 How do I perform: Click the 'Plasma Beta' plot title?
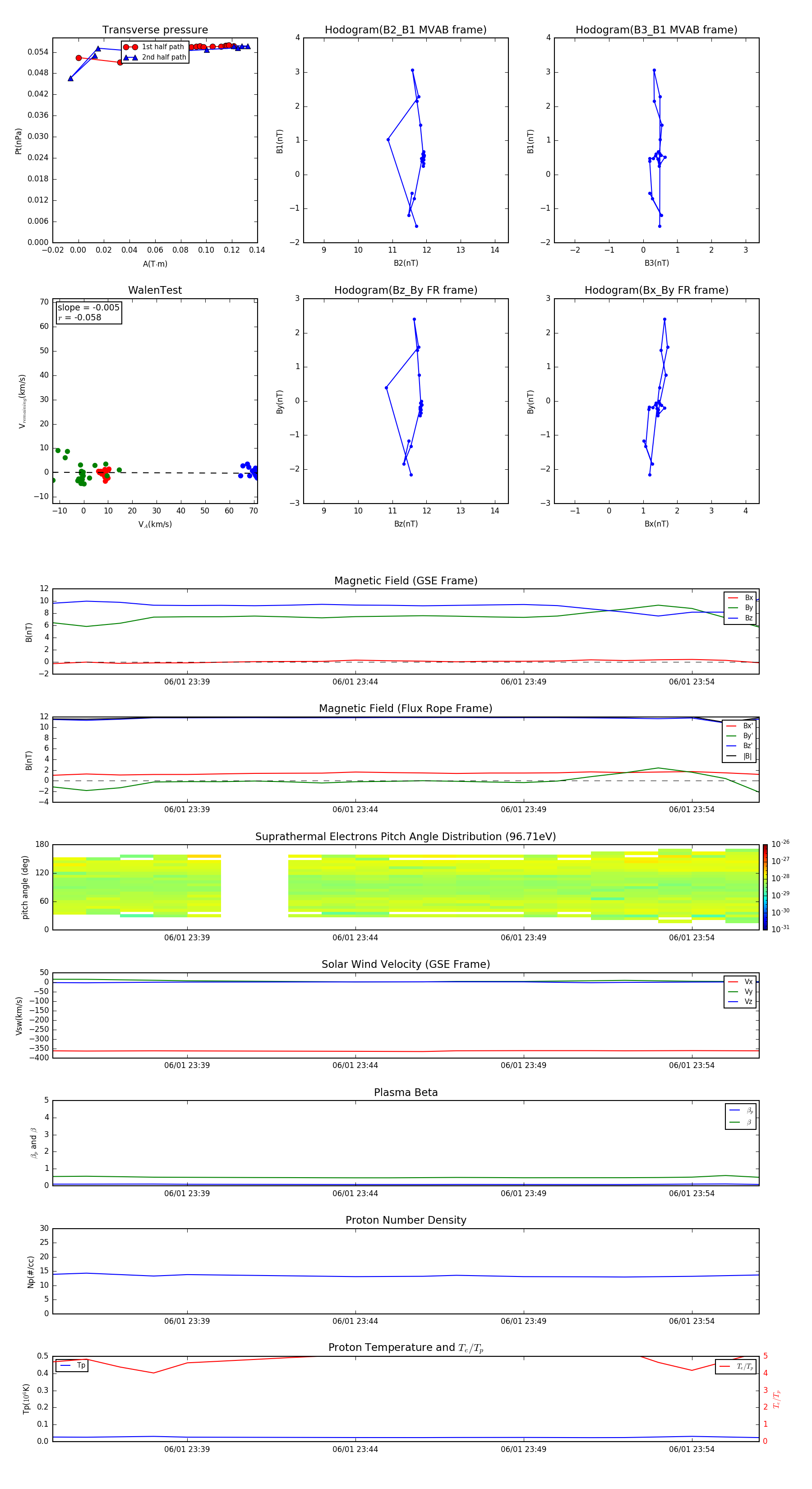pyautogui.click(x=406, y=1093)
